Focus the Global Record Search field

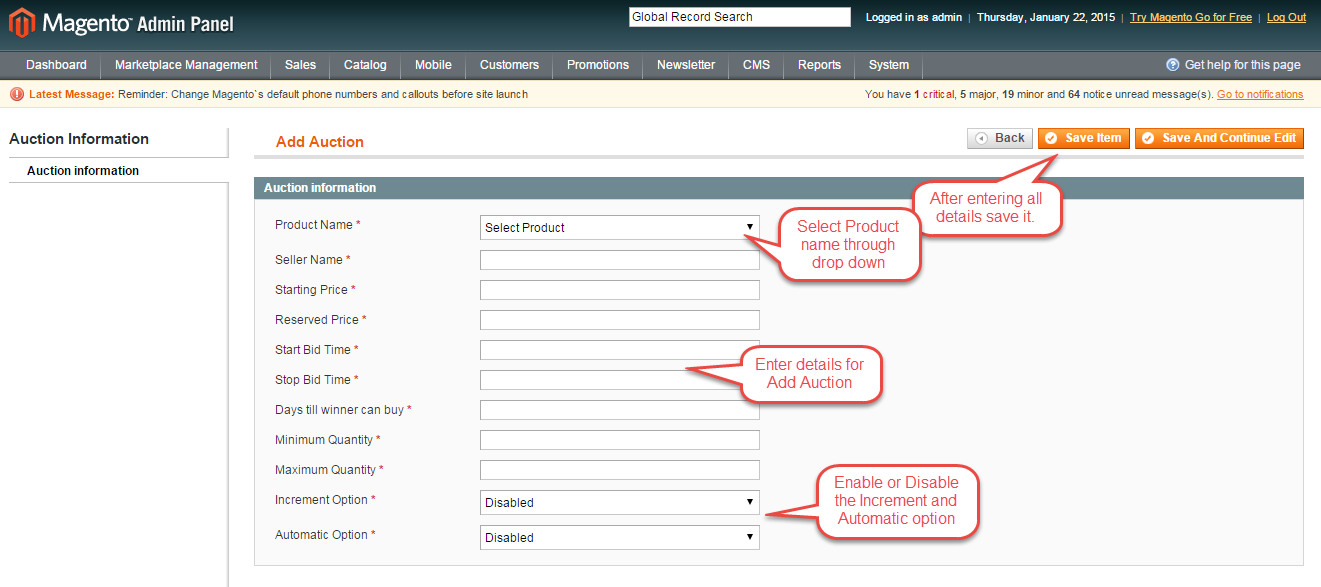(739, 17)
